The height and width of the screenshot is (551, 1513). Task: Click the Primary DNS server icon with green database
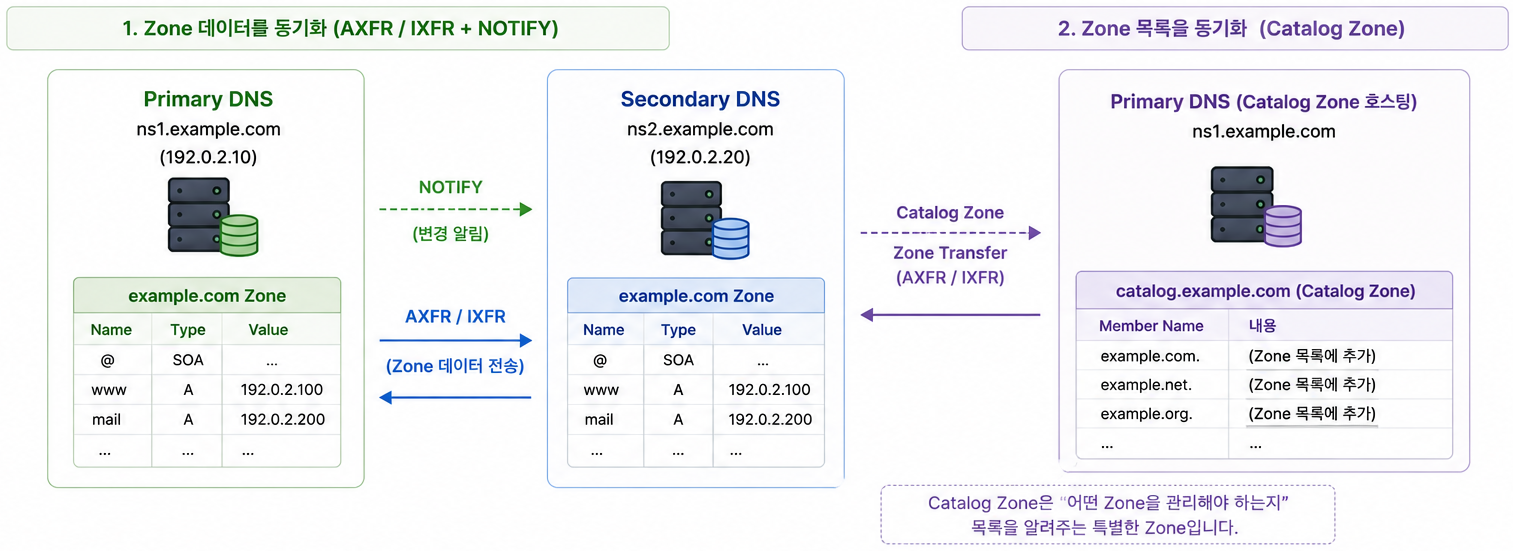pyautogui.click(x=212, y=215)
